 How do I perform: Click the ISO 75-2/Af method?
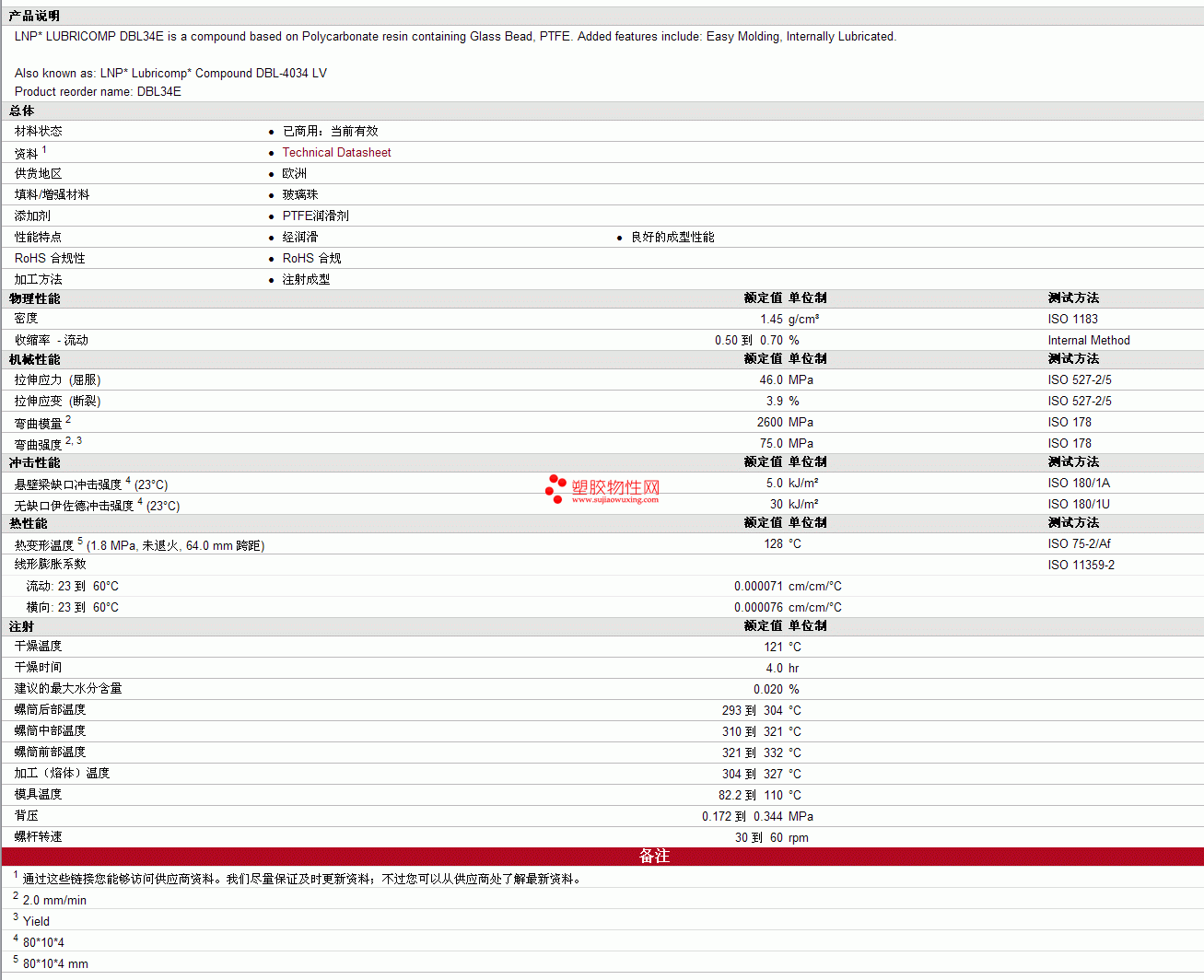1080,544
